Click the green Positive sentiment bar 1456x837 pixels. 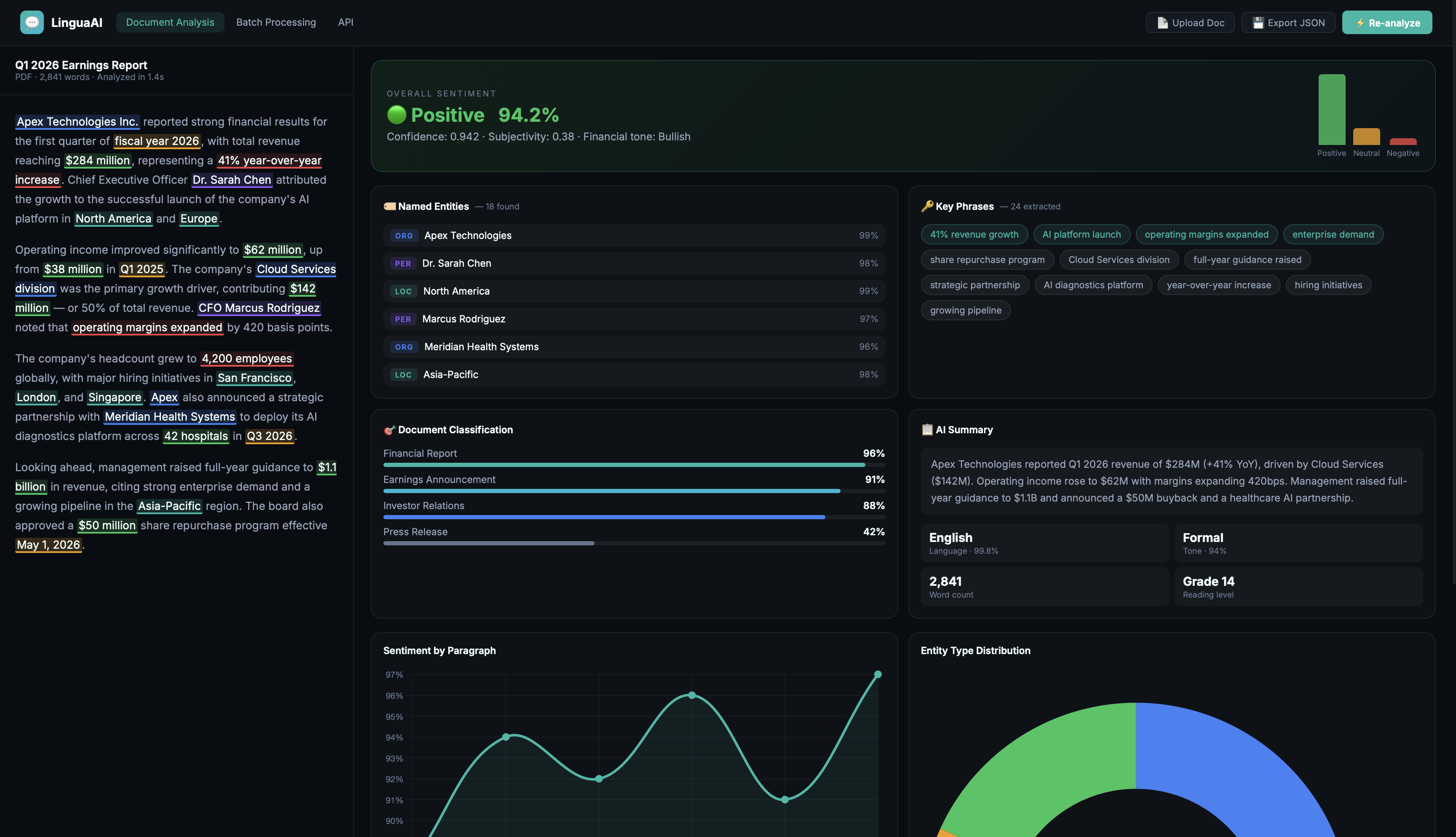pos(1331,109)
